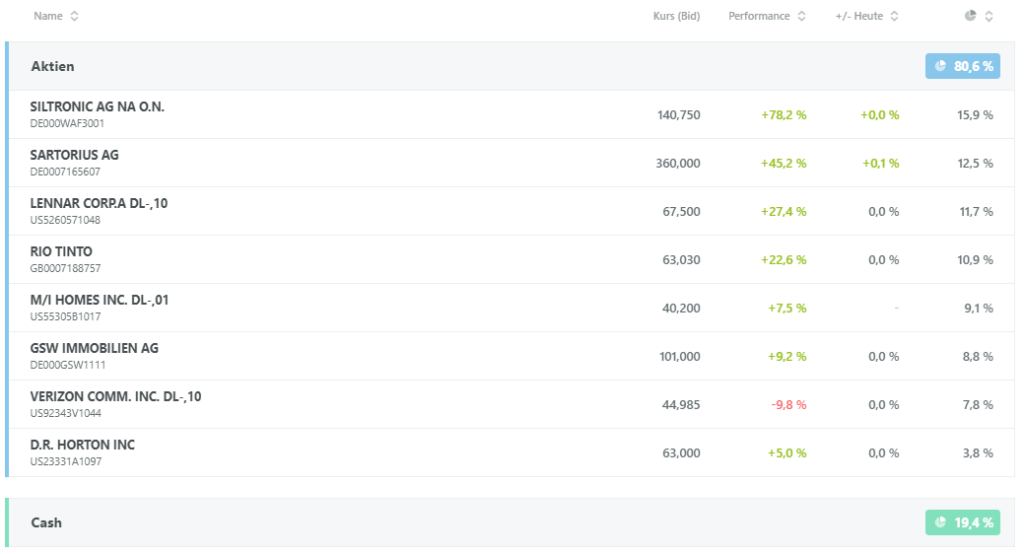Click Rio Tinto portfolio share 10,9 %

[x=975, y=260]
